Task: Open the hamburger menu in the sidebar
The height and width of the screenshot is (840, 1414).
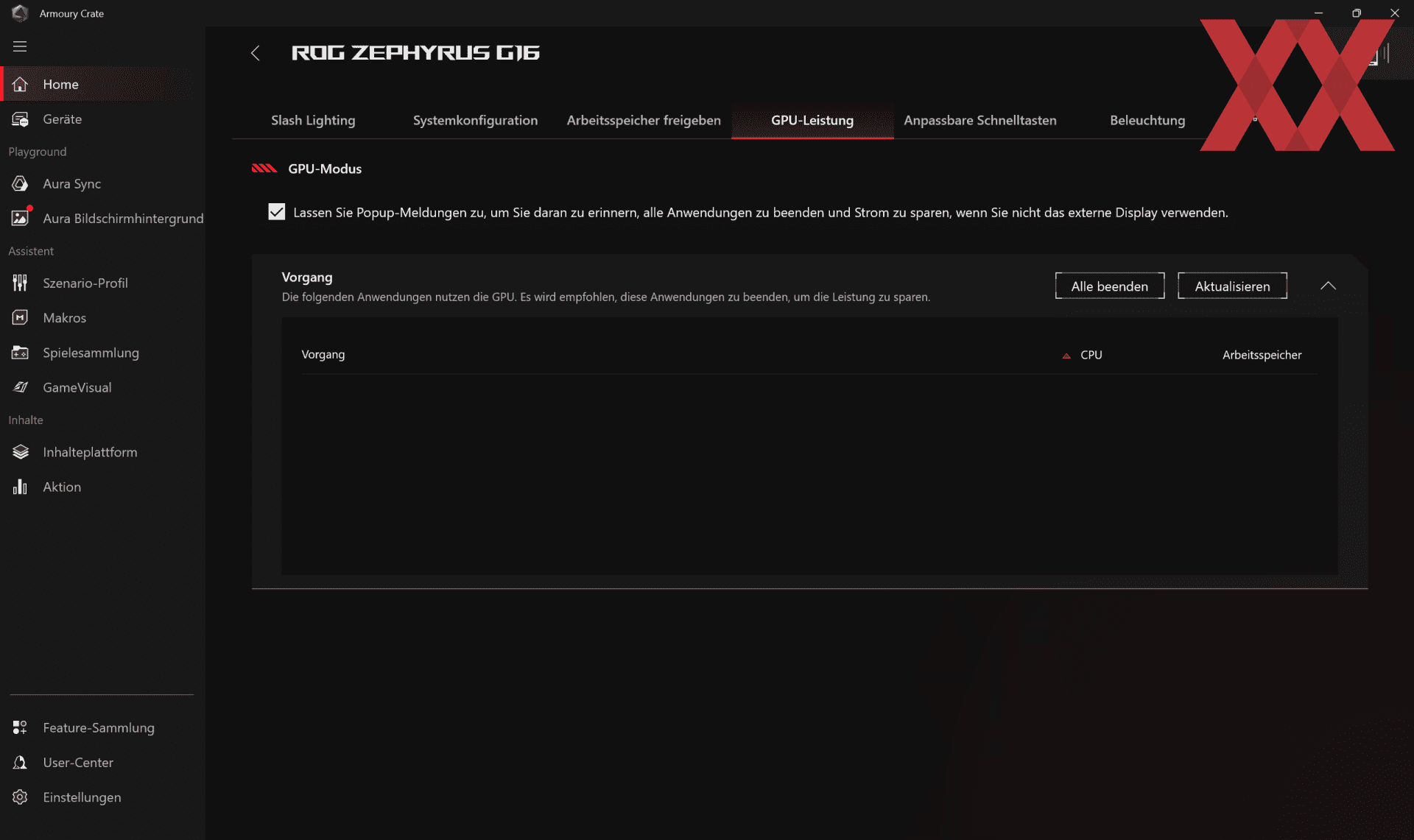Action: 20,46
